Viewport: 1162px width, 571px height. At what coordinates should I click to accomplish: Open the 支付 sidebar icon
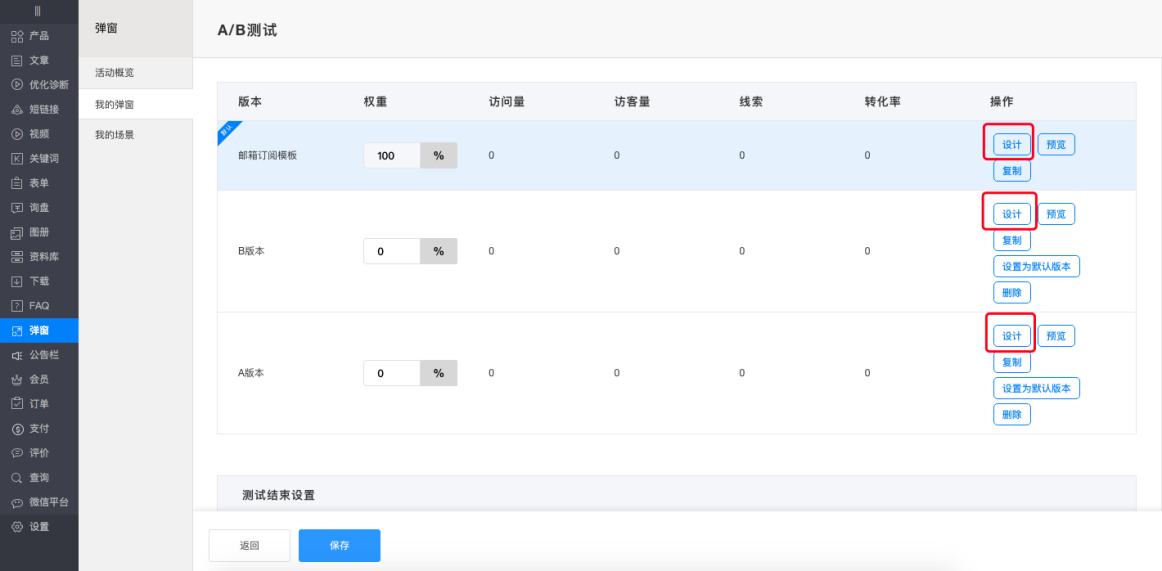click(17, 429)
